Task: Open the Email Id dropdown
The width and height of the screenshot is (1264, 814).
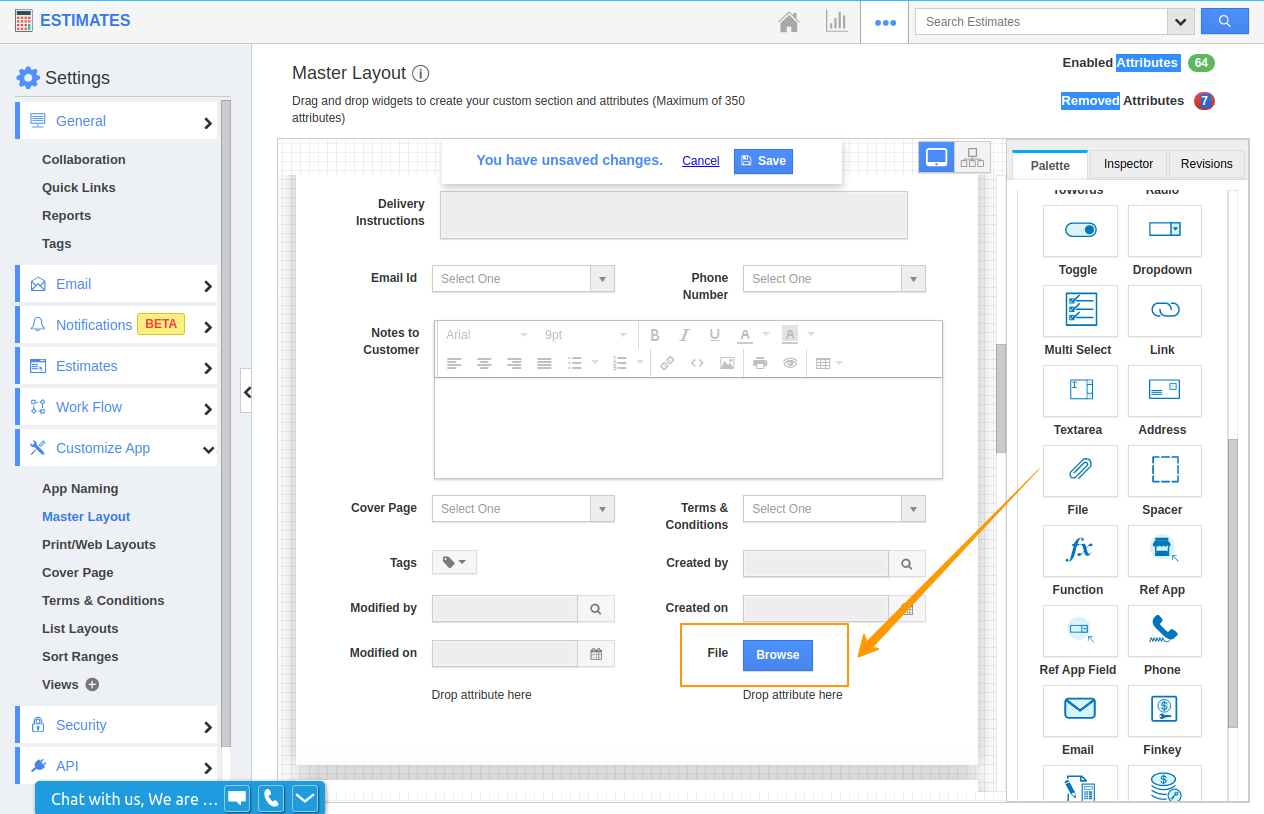Action: pyautogui.click(x=523, y=279)
